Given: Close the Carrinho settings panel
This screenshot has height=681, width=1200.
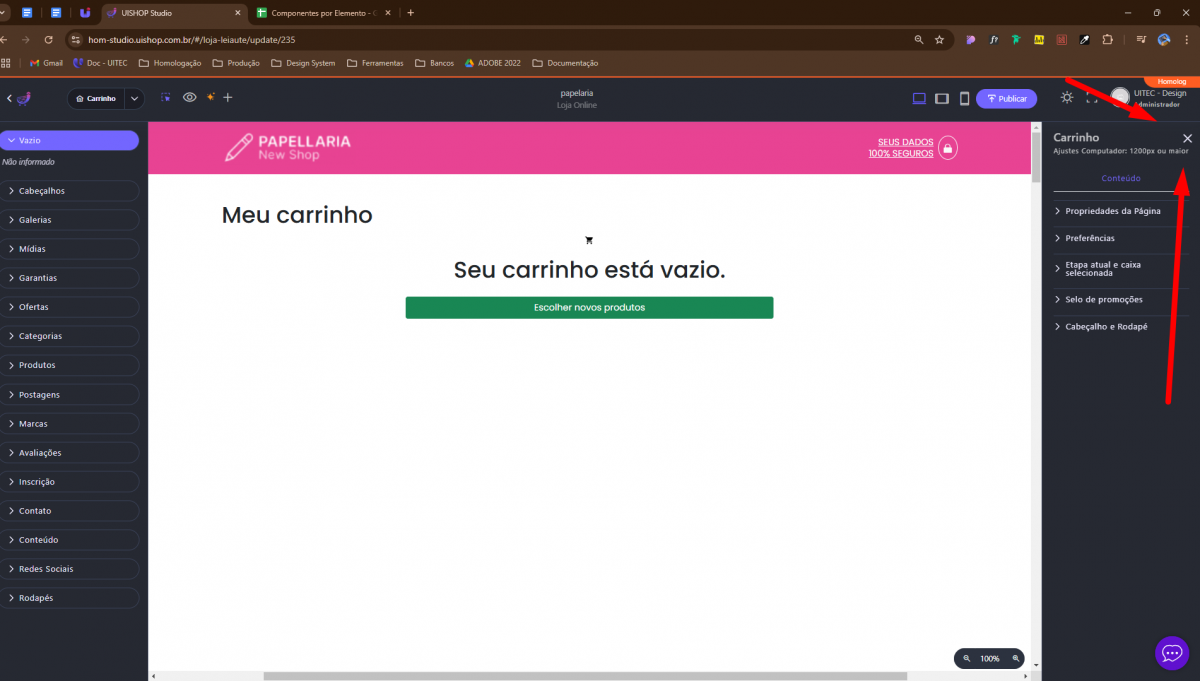Looking at the screenshot, I should click(x=1187, y=139).
